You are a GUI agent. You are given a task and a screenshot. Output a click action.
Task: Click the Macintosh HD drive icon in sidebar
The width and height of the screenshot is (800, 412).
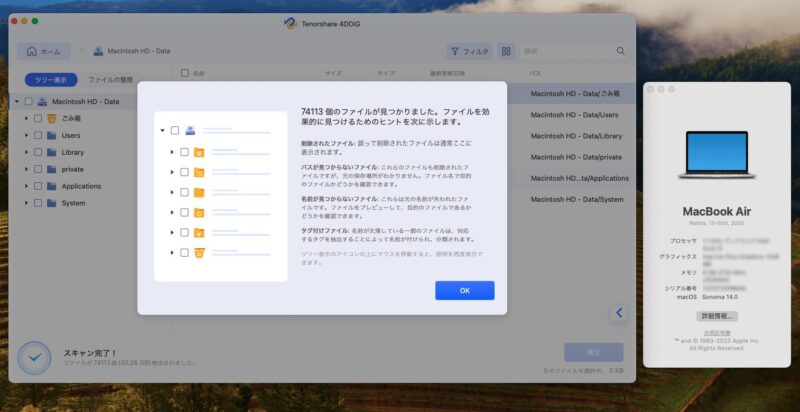(x=42, y=101)
